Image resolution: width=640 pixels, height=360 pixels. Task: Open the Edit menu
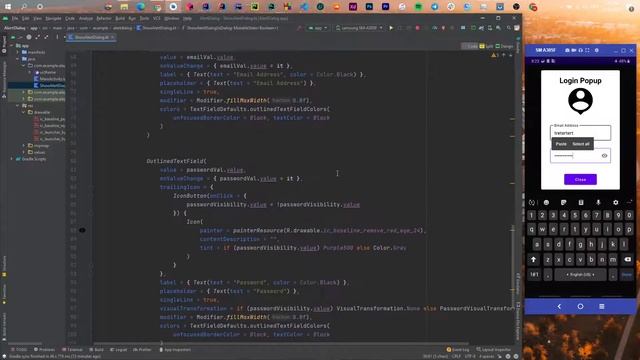(x=26, y=18)
